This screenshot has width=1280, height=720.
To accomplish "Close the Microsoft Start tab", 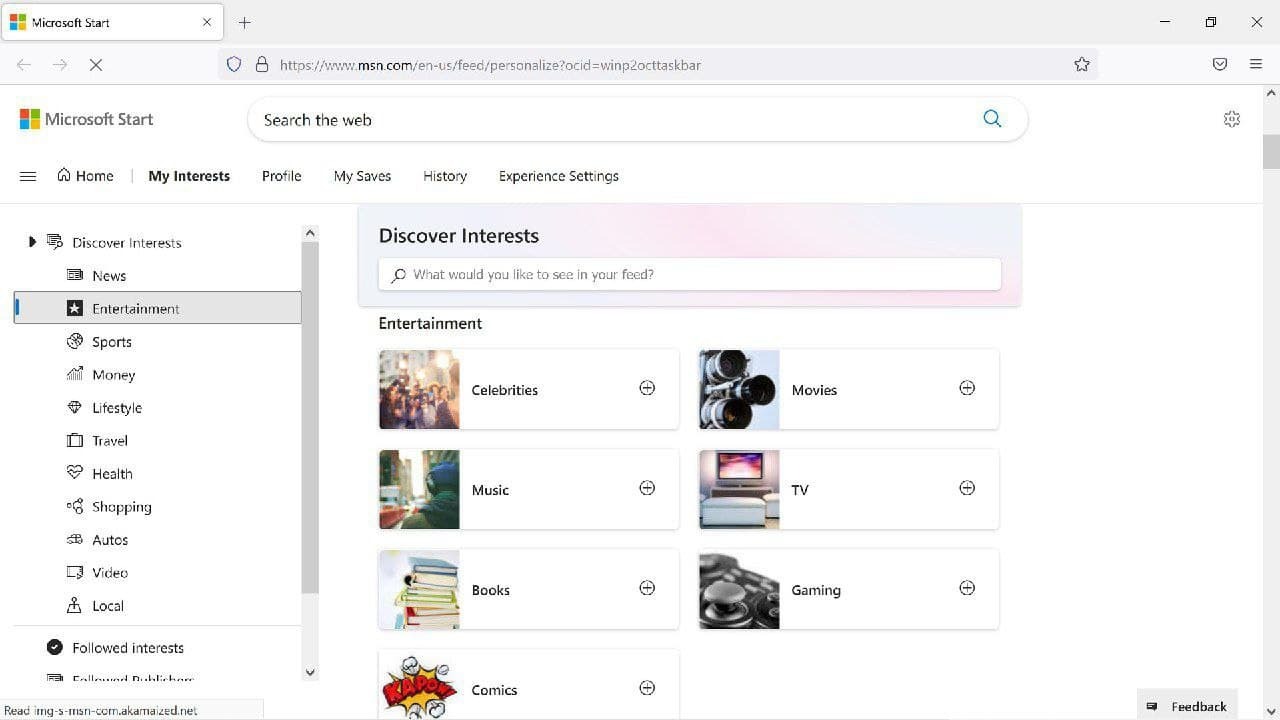I will coord(207,22).
